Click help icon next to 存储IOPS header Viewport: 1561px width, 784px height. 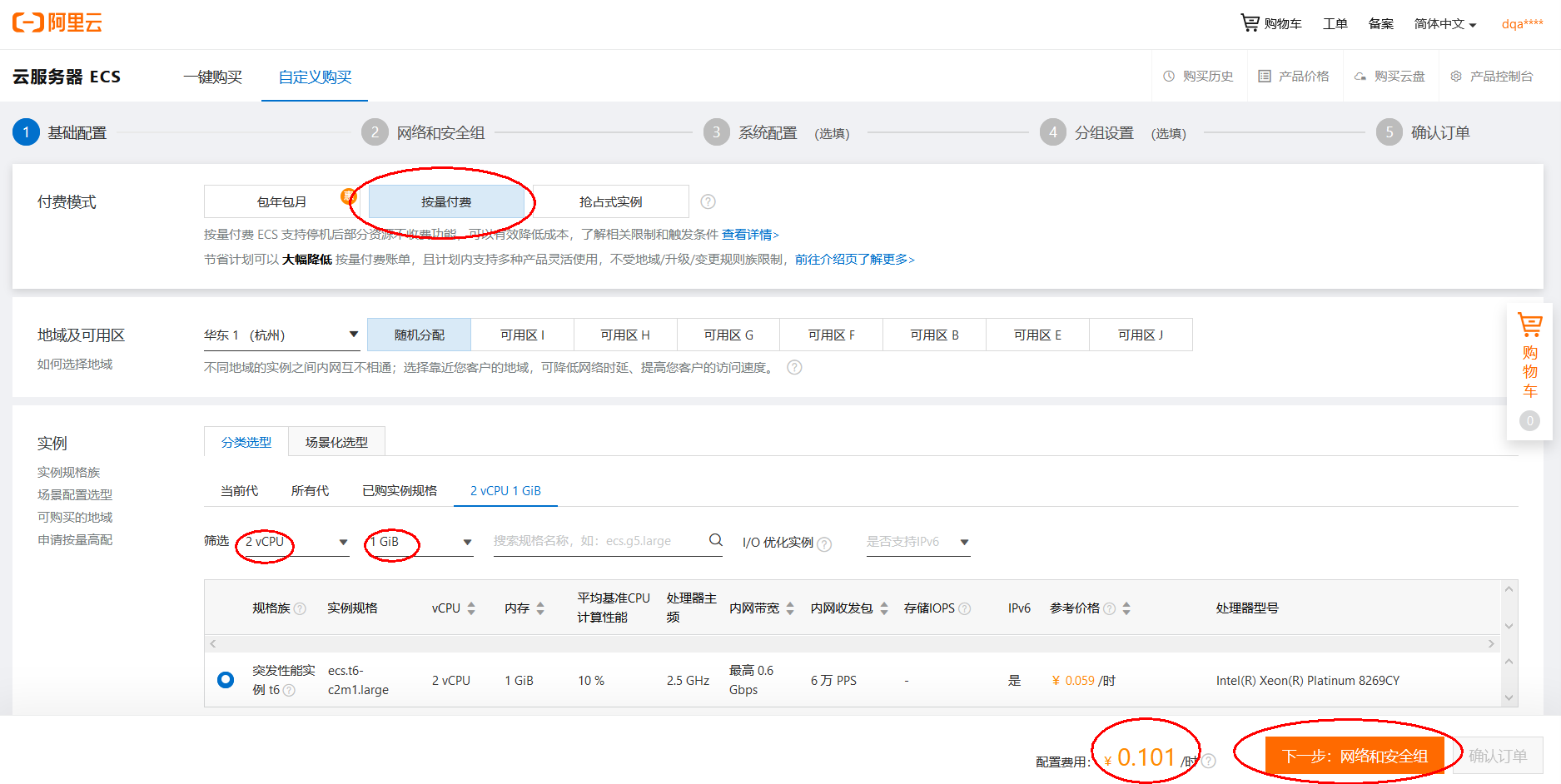coord(965,608)
